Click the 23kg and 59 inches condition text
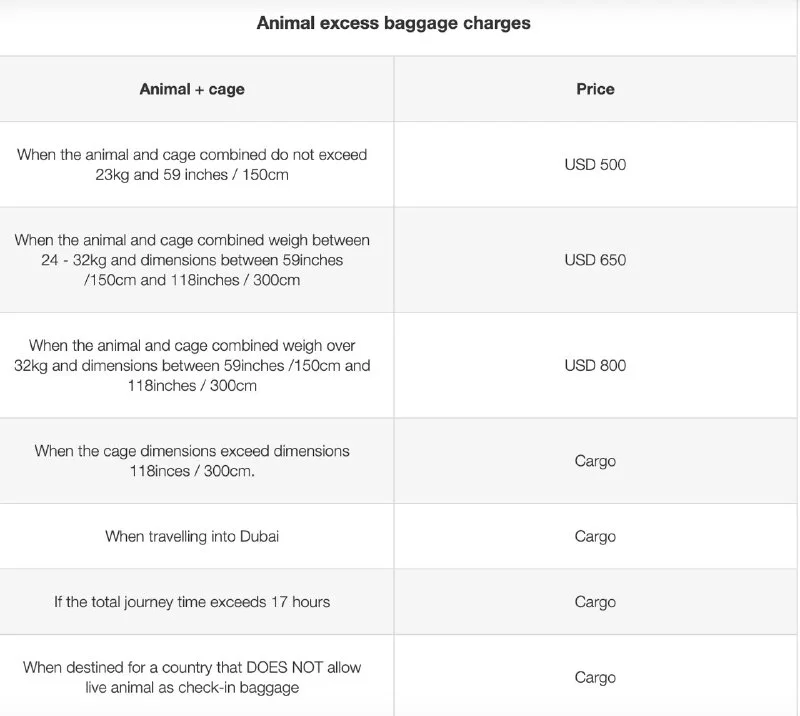800x716 pixels. tap(192, 164)
